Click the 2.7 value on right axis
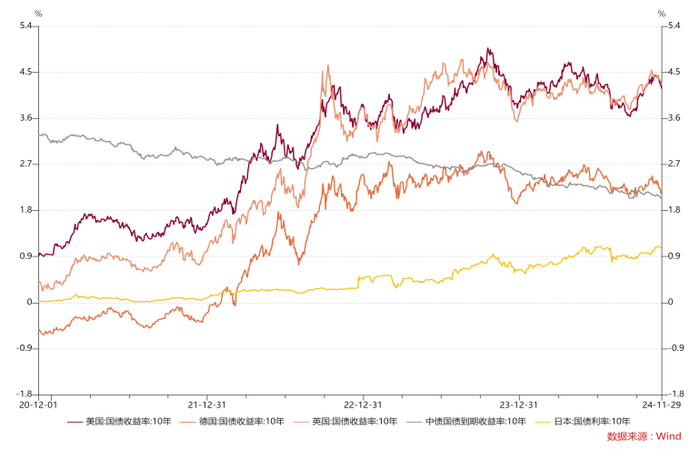Viewport: 700px width, 450px height. (x=674, y=164)
